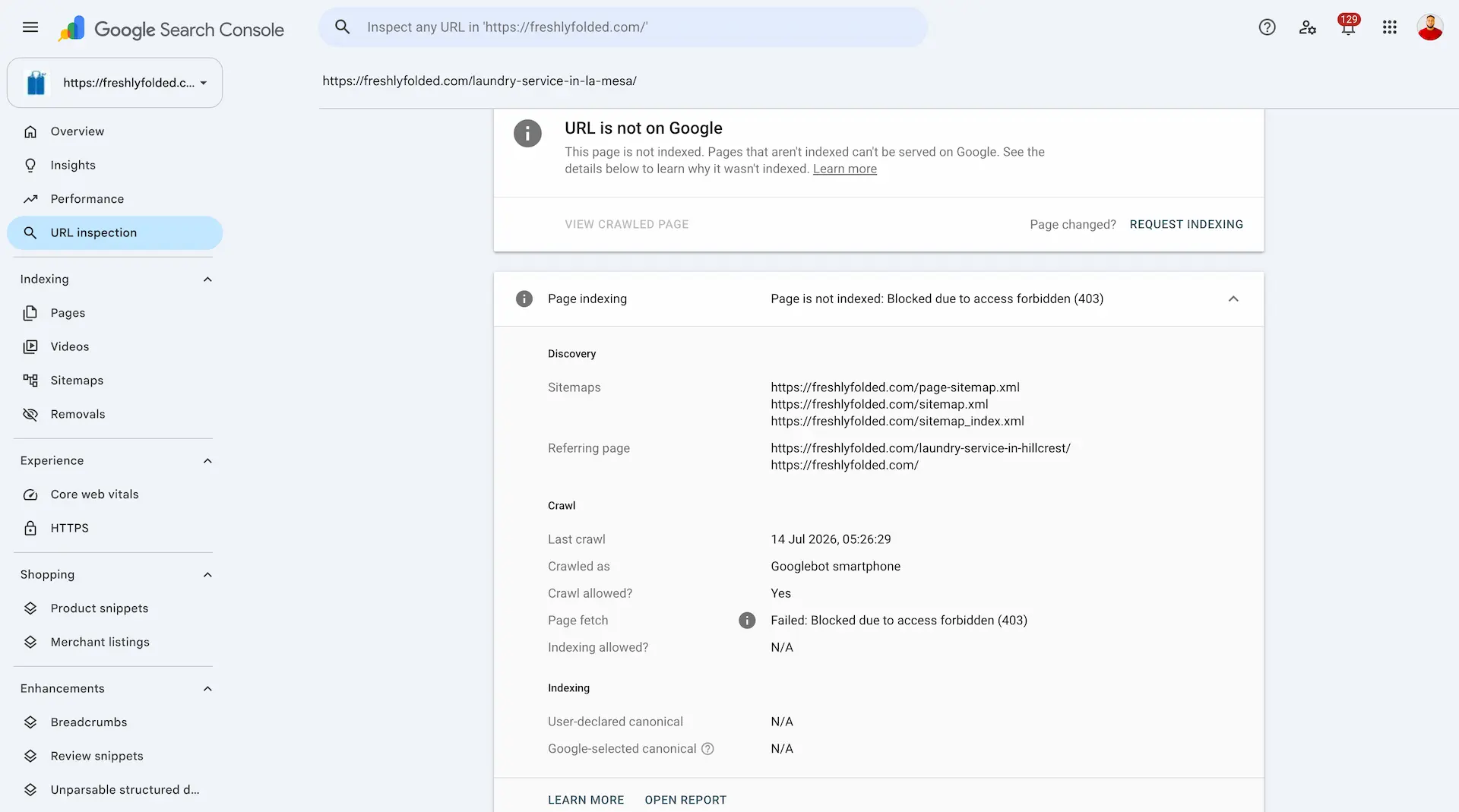Open the account profile avatar
The height and width of the screenshot is (812, 1459).
tap(1430, 27)
